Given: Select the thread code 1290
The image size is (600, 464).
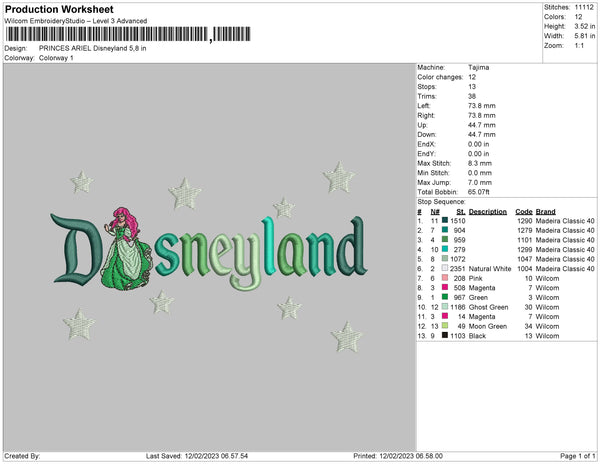Looking at the screenshot, I should [525, 221].
